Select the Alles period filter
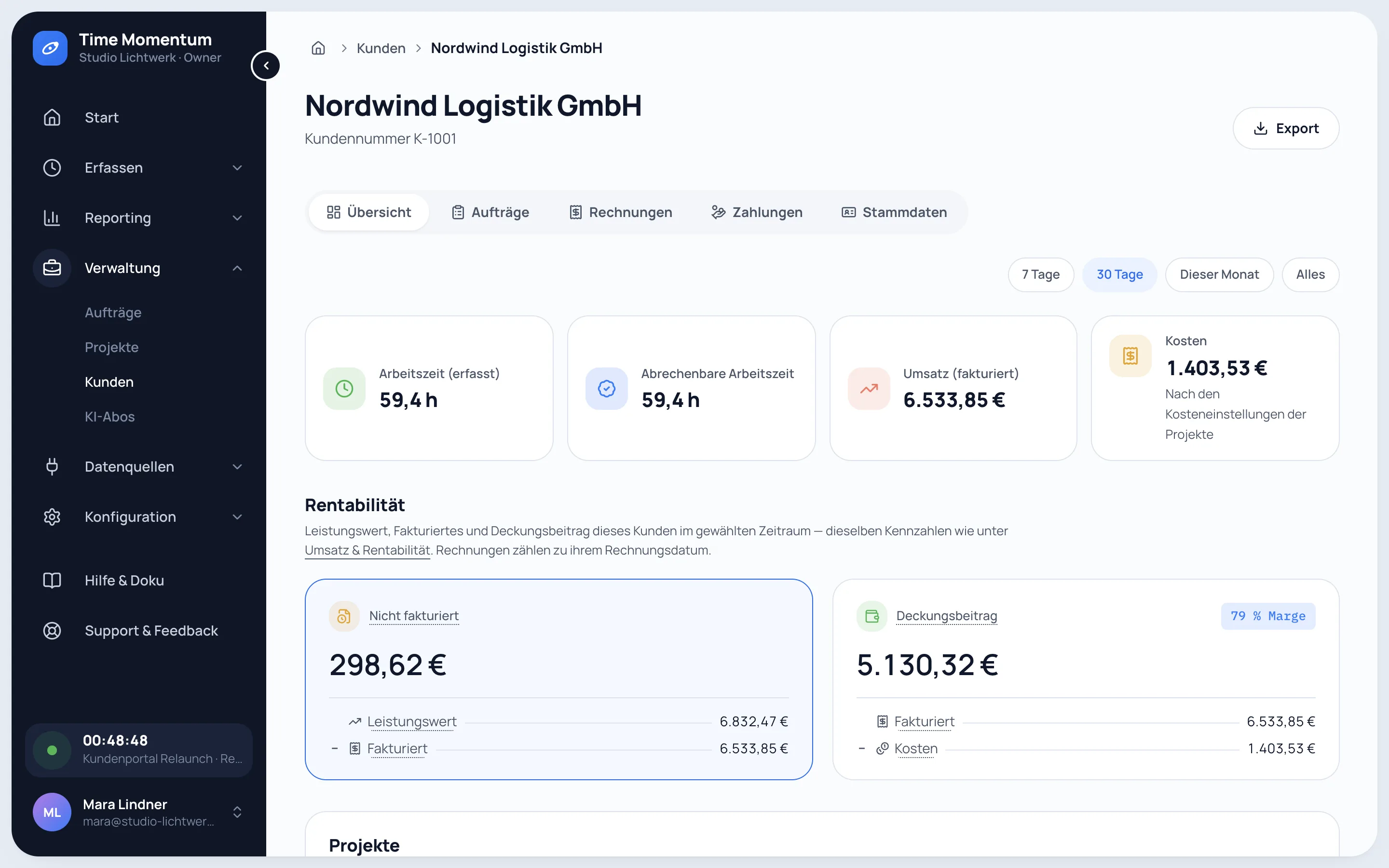1389x868 pixels. pos(1310,274)
